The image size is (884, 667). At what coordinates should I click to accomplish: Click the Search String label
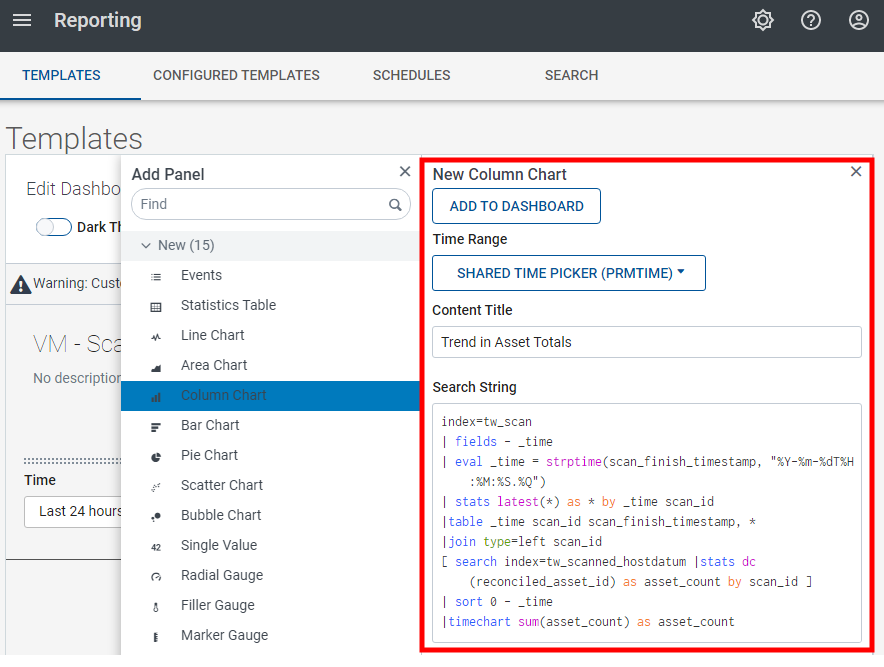tap(474, 387)
